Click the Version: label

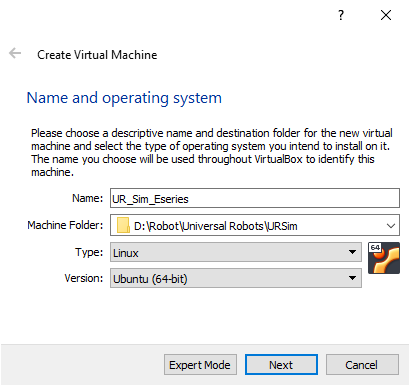pos(84,278)
